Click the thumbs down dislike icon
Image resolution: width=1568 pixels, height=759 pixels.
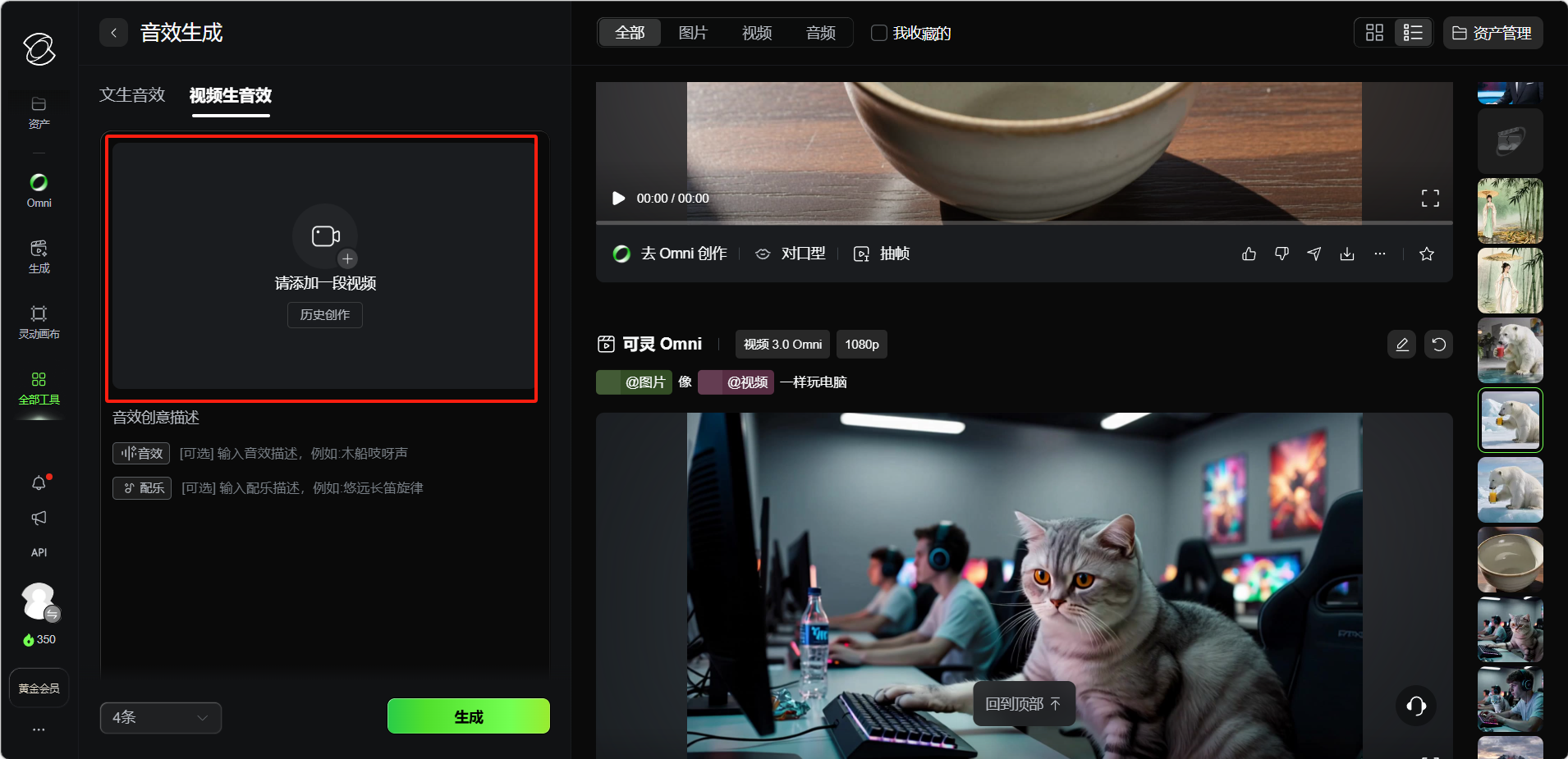pyautogui.click(x=1281, y=254)
